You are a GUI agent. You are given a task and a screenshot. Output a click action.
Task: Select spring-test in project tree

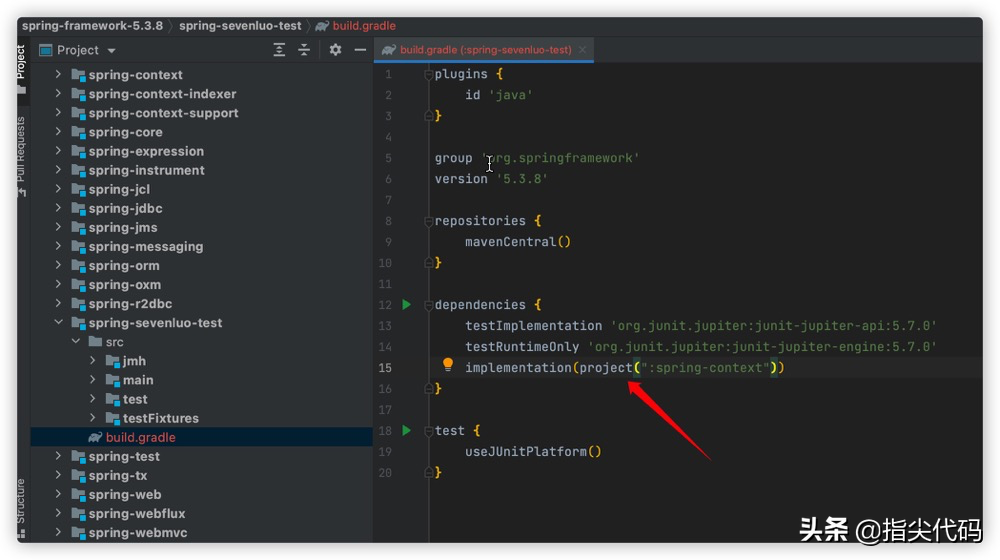coord(124,456)
